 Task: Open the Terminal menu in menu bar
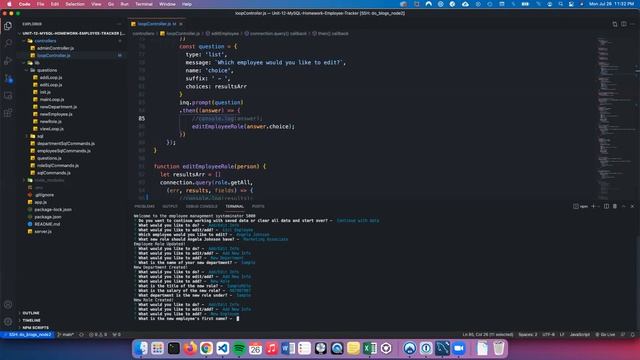pos(144,4)
